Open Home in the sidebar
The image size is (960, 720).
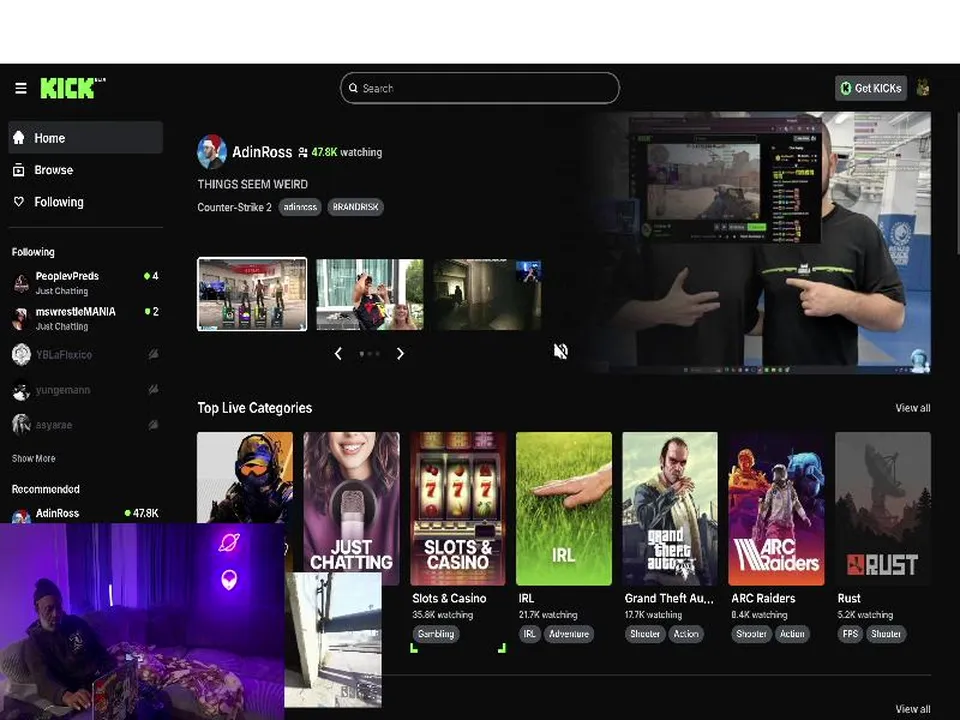(86, 138)
